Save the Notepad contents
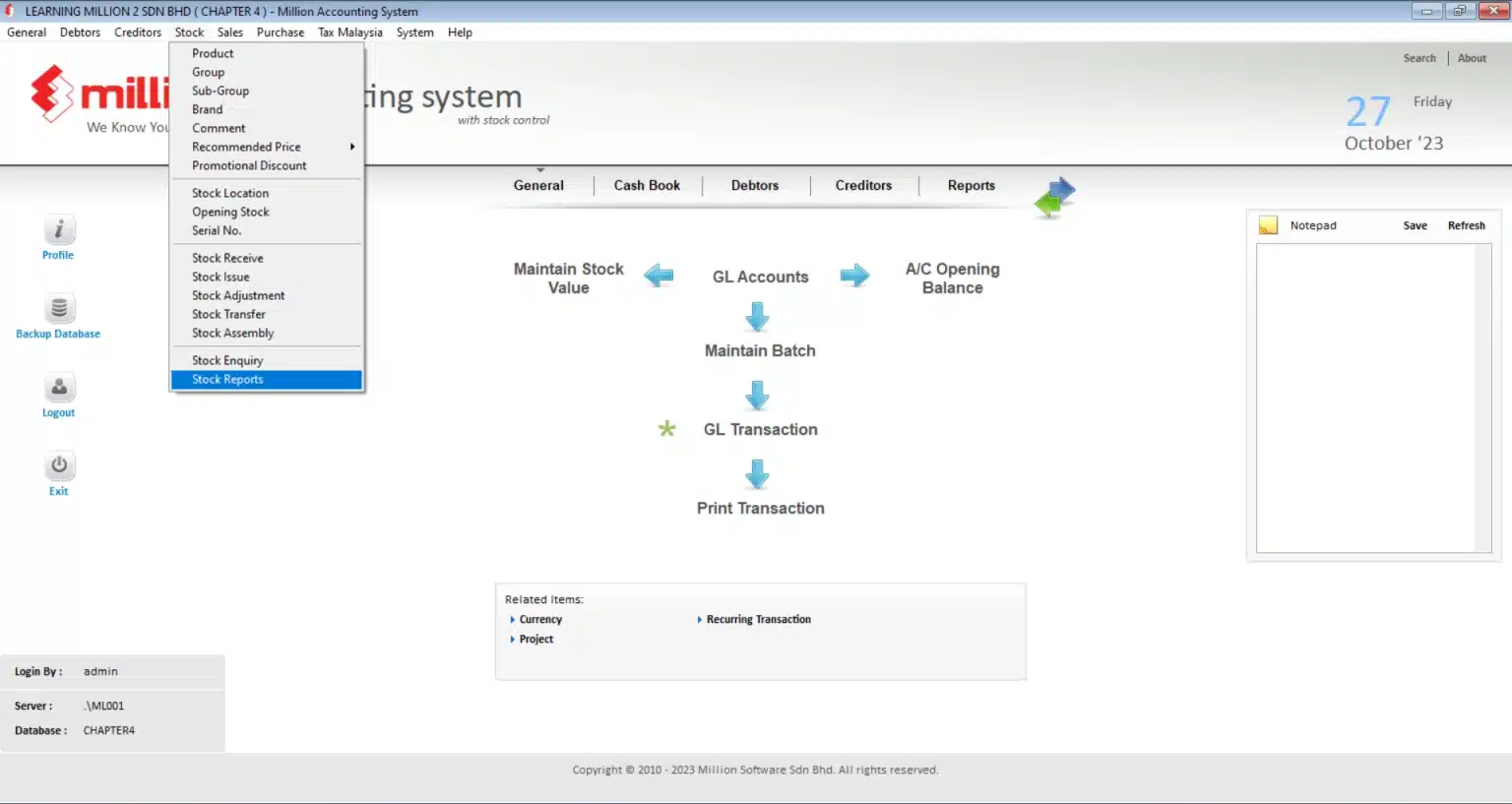This screenshot has height=804, width=1512. click(x=1415, y=224)
